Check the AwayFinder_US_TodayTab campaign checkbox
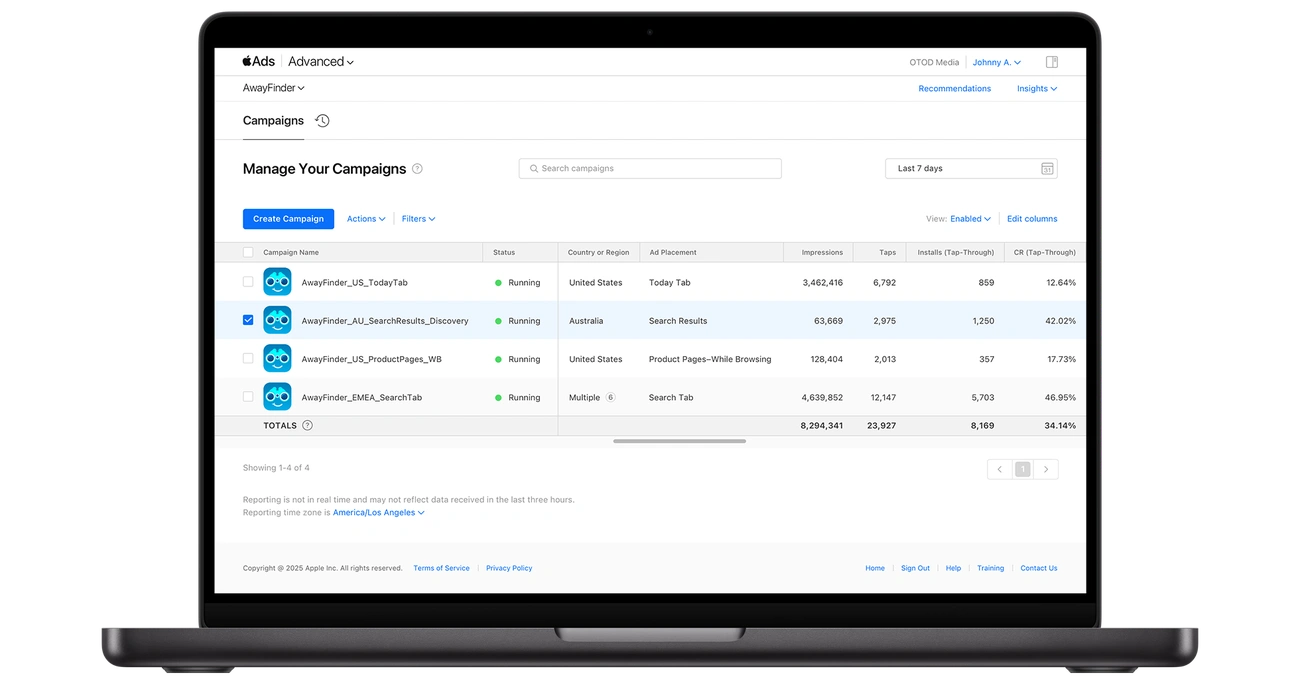This screenshot has height=679, width=1300. point(248,282)
